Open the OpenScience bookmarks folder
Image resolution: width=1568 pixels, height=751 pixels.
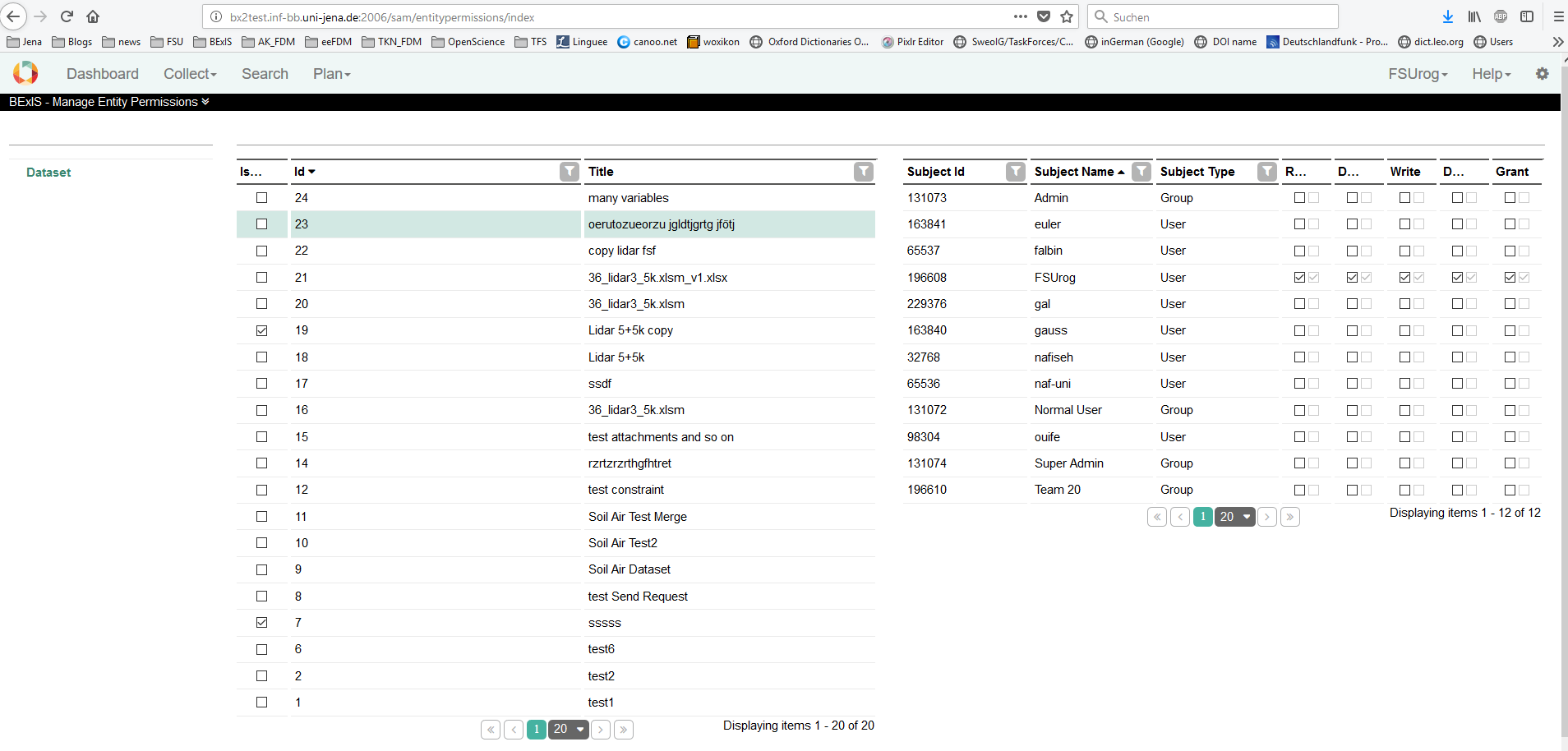coord(468,42)
